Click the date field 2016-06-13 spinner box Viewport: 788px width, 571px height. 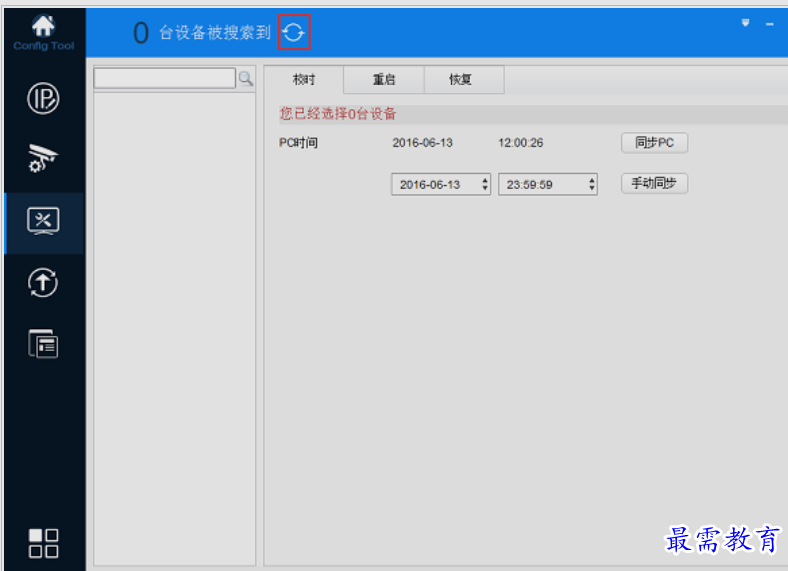[x=441, y=184]
